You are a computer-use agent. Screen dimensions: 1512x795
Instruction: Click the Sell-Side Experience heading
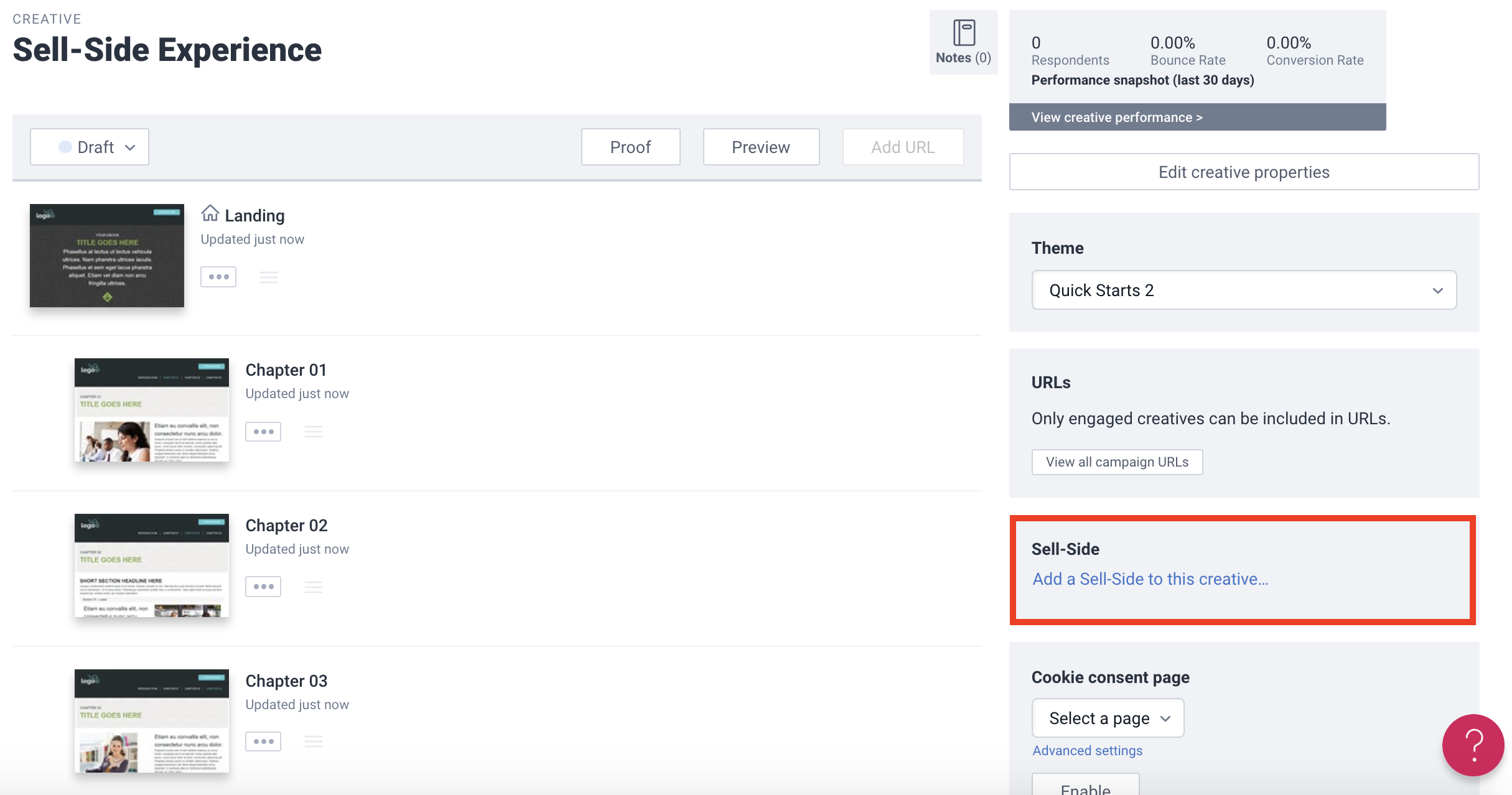[x=167, y=50]
